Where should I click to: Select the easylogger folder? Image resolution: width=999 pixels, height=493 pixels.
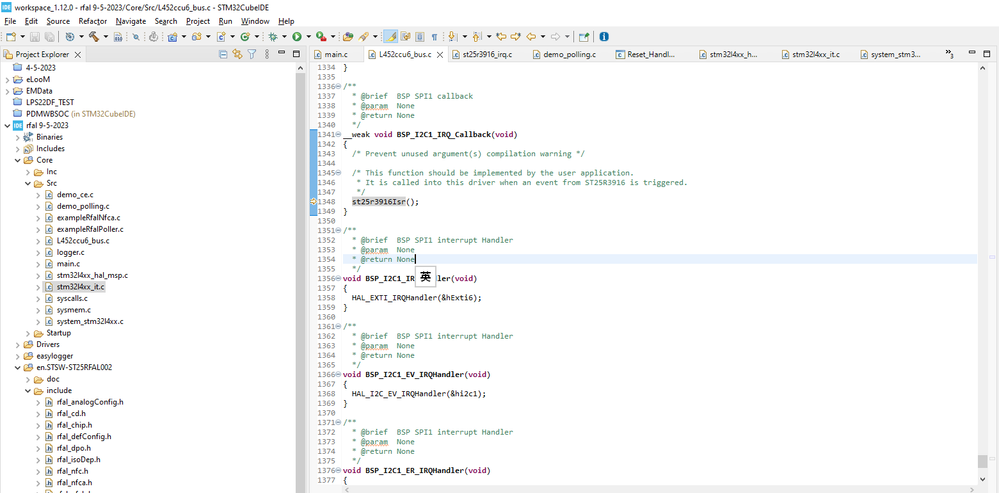point(54,356)
